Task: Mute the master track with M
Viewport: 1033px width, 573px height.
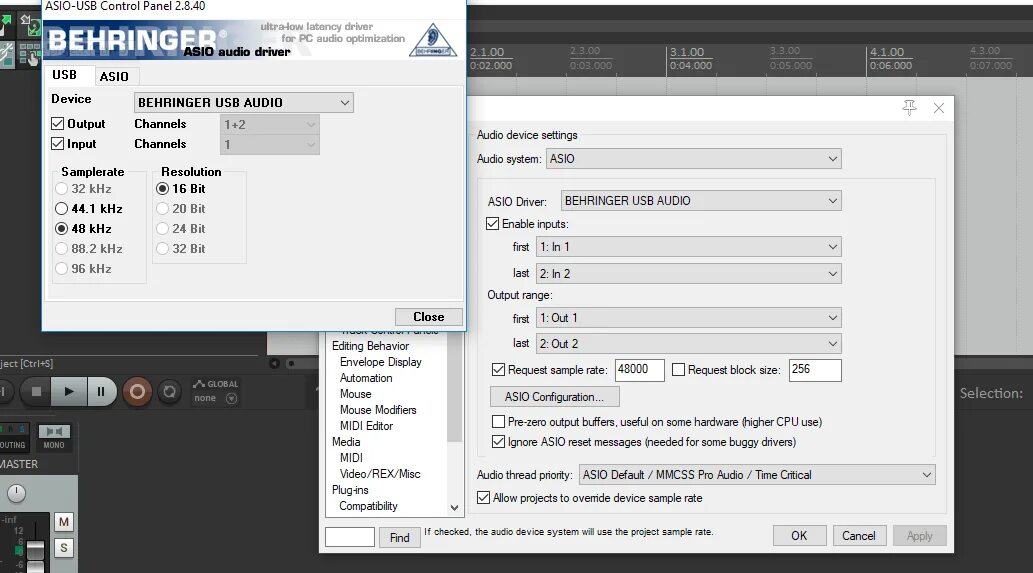Action: tap(63, 522)
